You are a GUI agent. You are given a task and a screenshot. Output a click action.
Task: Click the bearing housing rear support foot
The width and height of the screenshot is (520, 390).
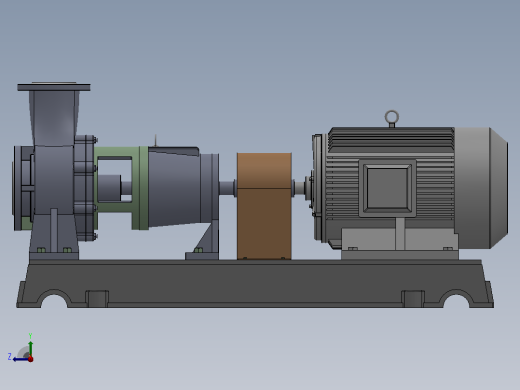203,241
